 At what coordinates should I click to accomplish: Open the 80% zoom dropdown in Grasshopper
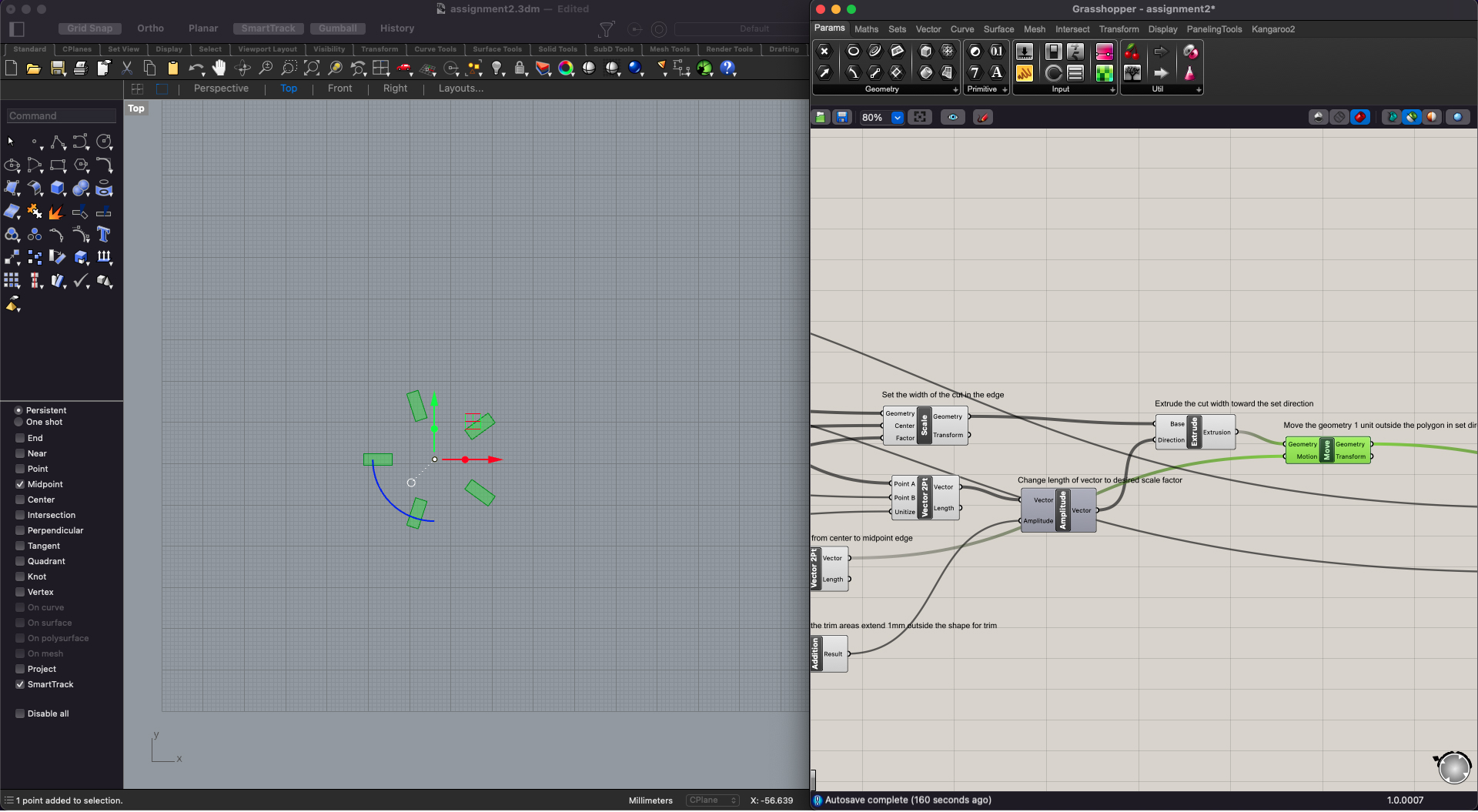pyautogui.click(x=898, y=117)
